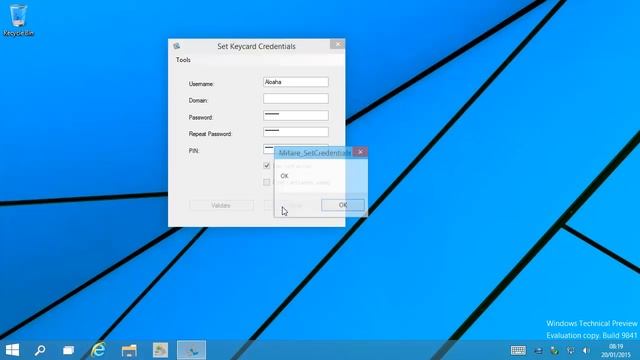This screenshot has width=640, height=360.
Task: Toggle the unchecked second checkbox
Action: click(267, 182)
